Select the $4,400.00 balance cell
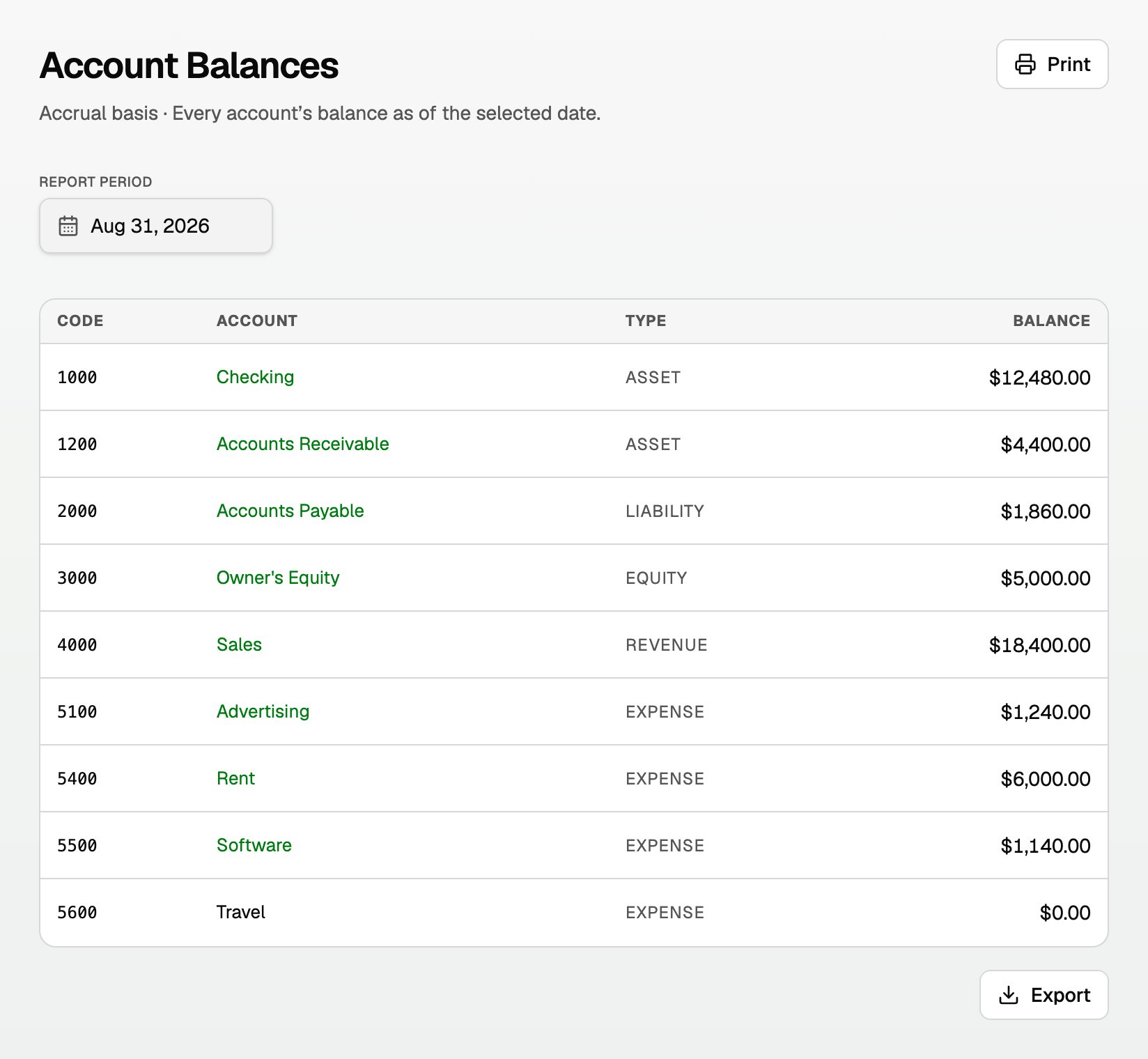The width and height of the screenshot is (1148, 1059). [1045, 445]
